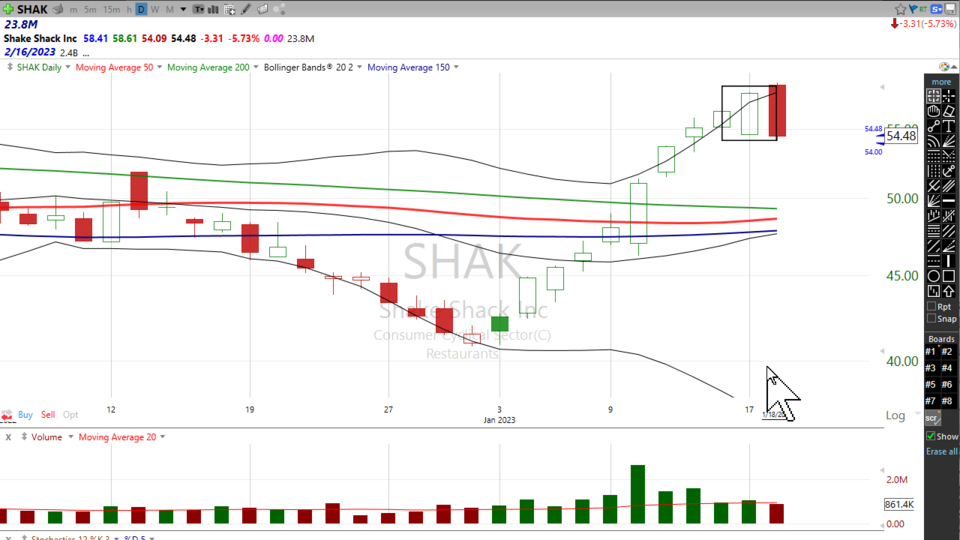Open drawing board #3

click(931, 368)
